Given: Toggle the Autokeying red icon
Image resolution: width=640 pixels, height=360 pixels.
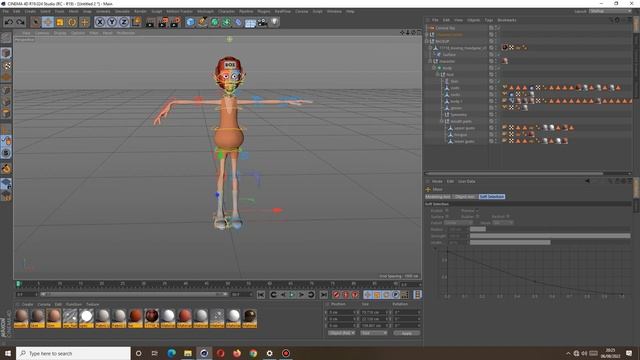Looking at the screenshot, I should (x=346, y=295).
